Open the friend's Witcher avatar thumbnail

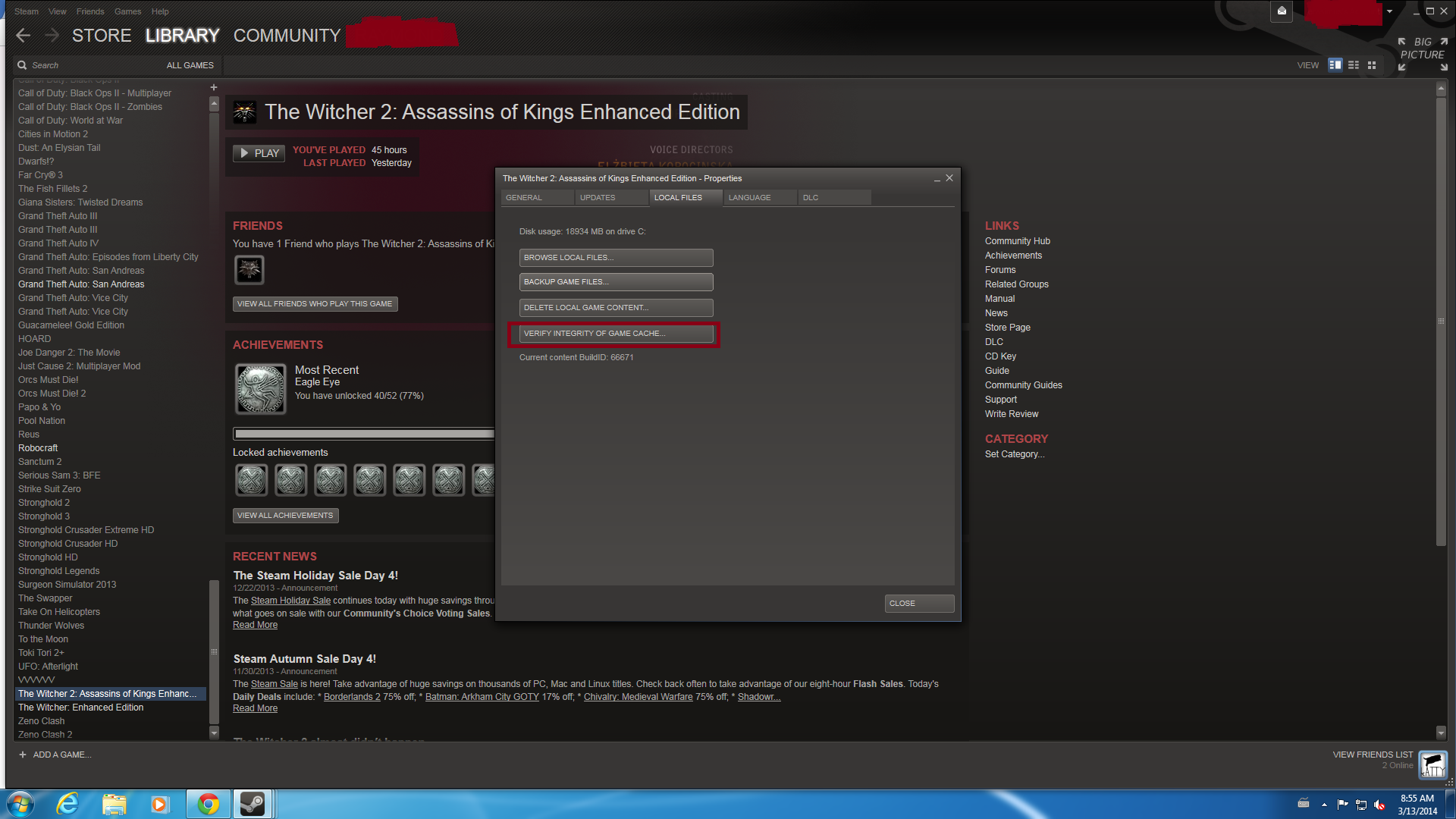[249, 270]
